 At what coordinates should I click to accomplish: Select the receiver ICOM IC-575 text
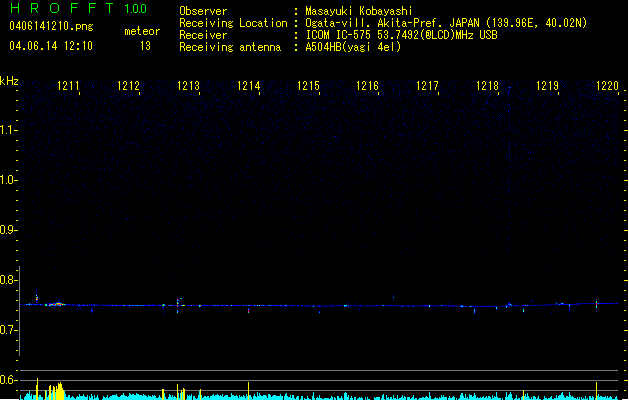click(x=401, y=35)
